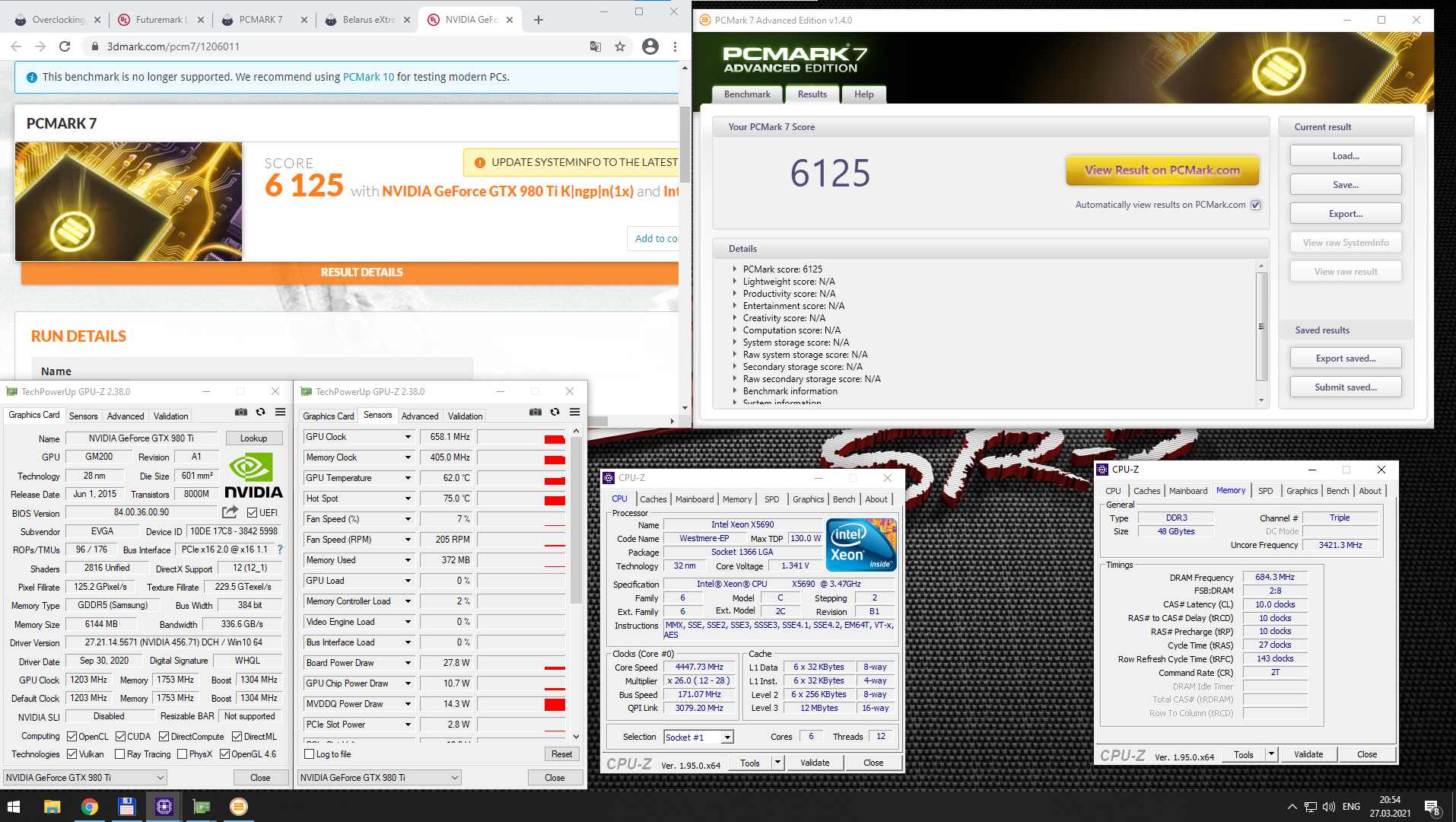The width and height of the screenshot is (1456, 822).
Task: Open the hamburger menu in GPU-Z Sensors window
Action: pos(574,412)
